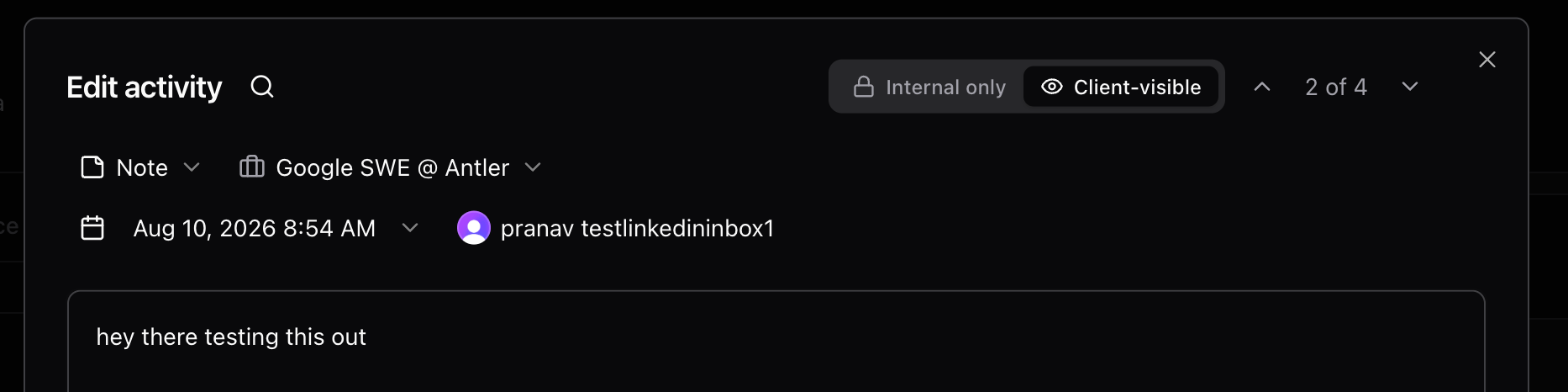This screenshot has width=1568, height=392.
Task: Close the Edit activity dialog
Action: (1487, 60)
